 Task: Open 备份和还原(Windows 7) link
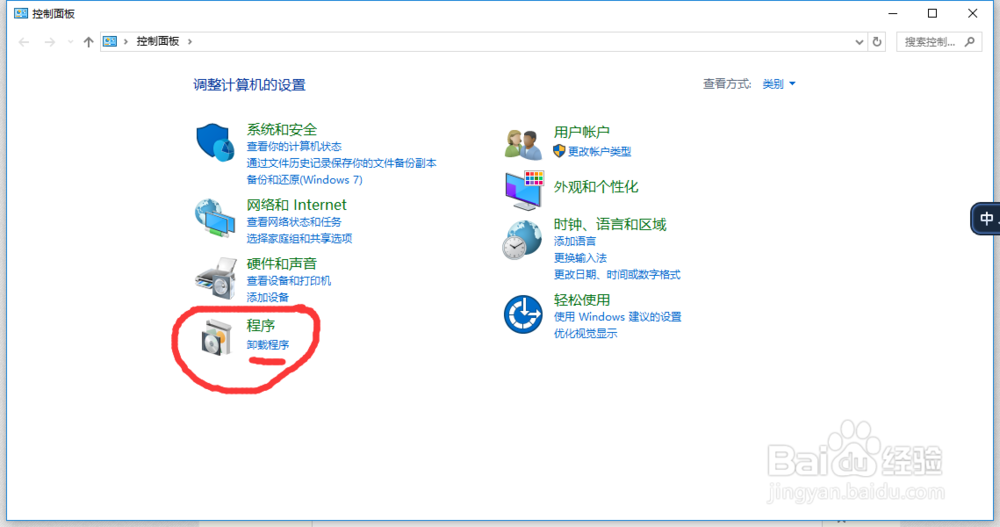tap(304, 180)
